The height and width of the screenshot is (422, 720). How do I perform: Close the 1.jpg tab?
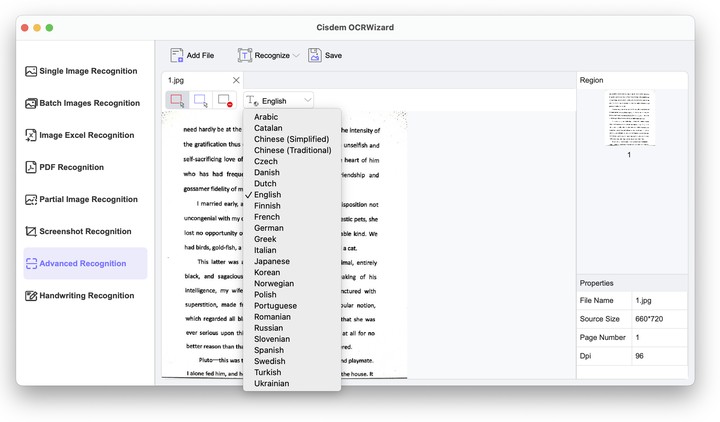coord(236,80)
